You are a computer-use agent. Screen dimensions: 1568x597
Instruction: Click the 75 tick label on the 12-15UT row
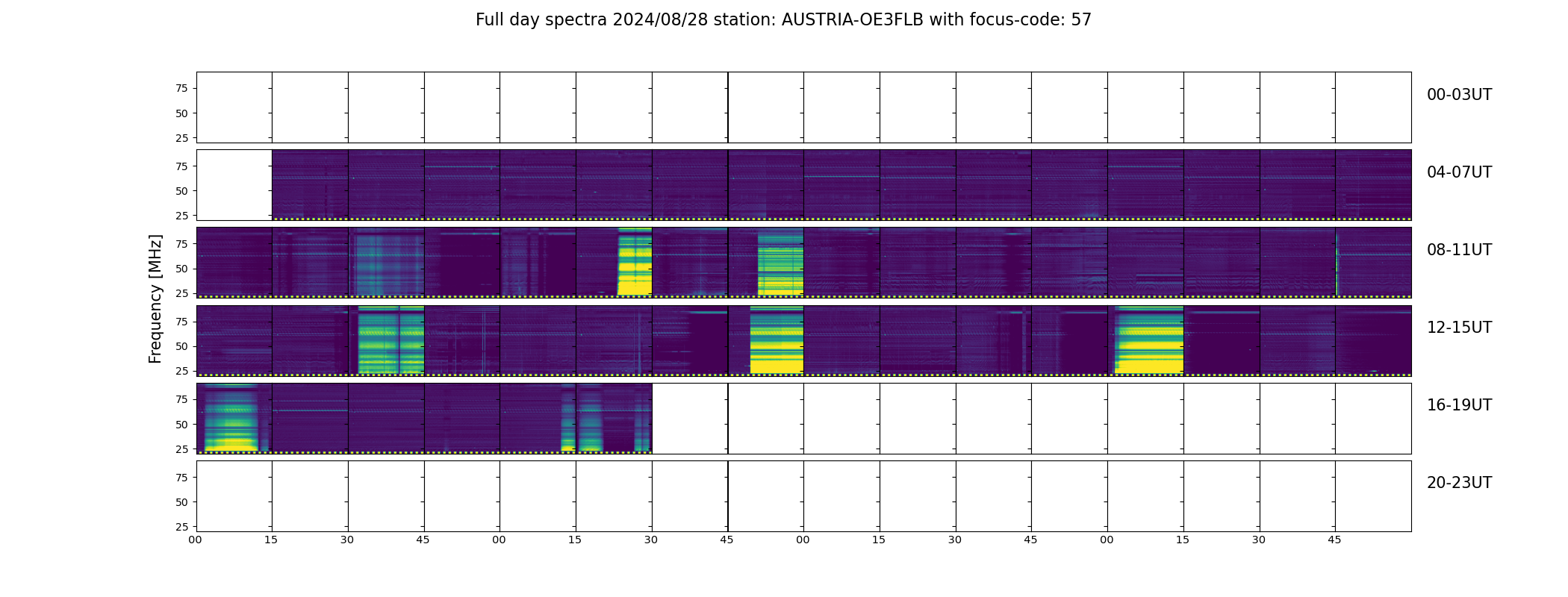point(181,322)
